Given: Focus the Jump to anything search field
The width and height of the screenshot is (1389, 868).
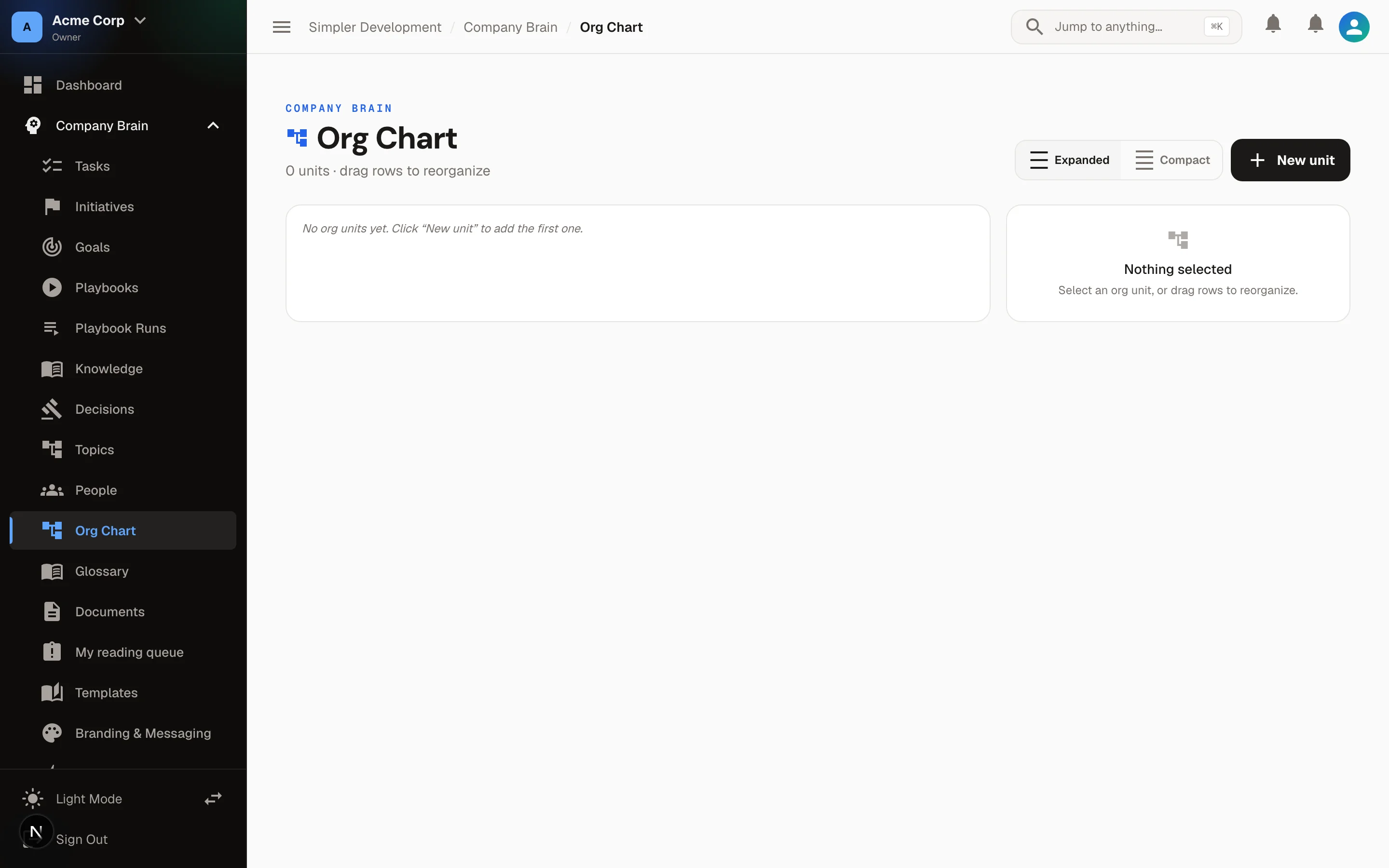Looking at the screenshot, I should 1126,27.
